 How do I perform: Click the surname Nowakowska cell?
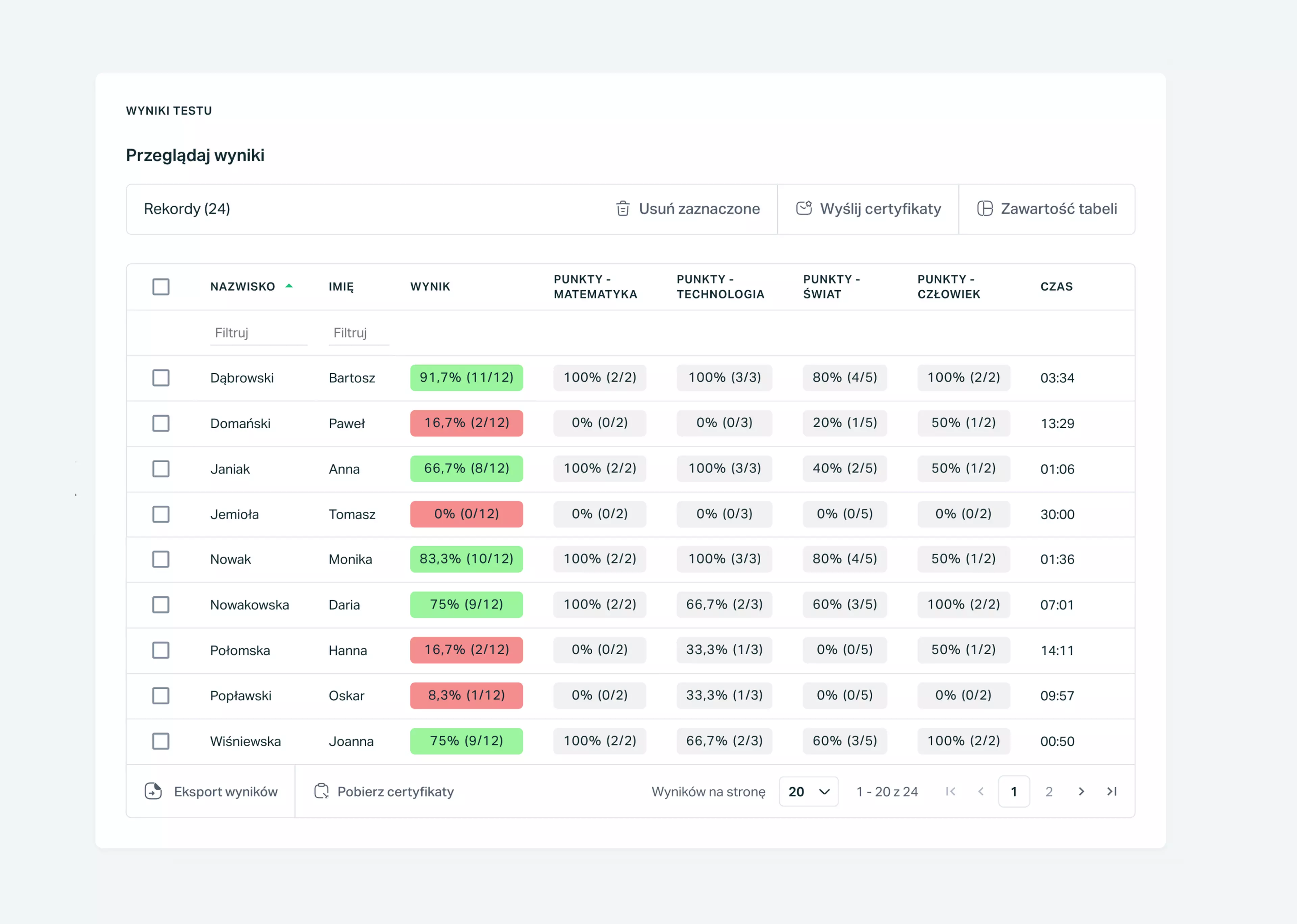(x=249, y=605)
